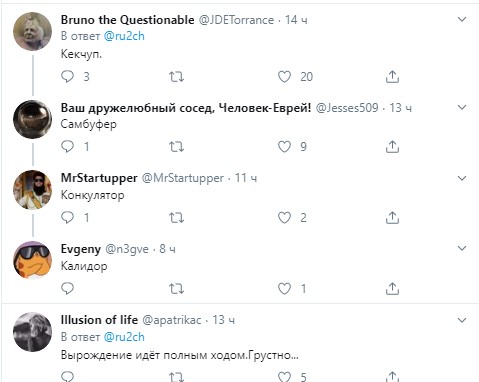Viewport: 479px width, 382px height.
Task: Reply to Evgeny's Калидор tweet
Action: coord(68,288)
